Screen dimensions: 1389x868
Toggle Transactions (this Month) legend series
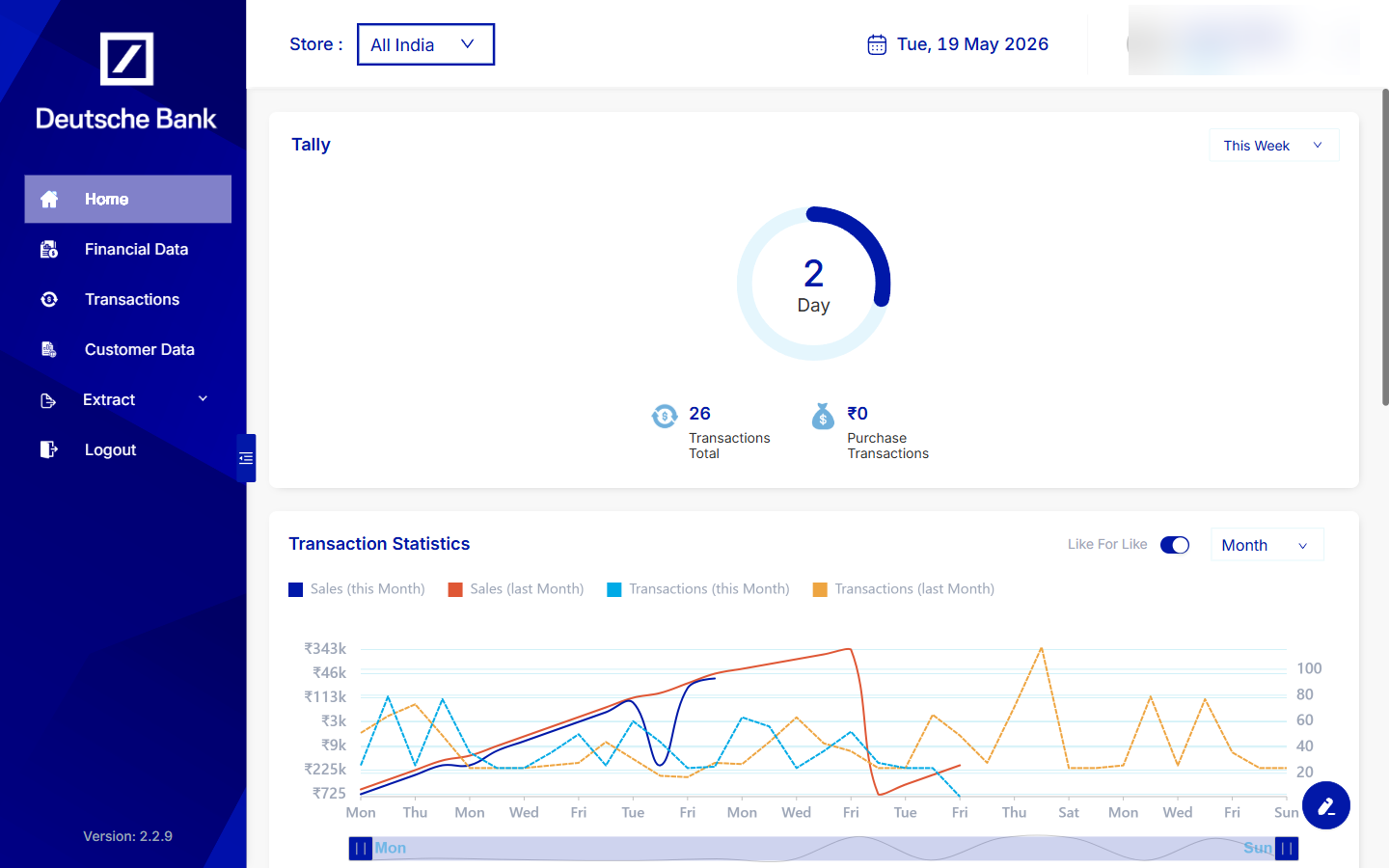point(698,589)
